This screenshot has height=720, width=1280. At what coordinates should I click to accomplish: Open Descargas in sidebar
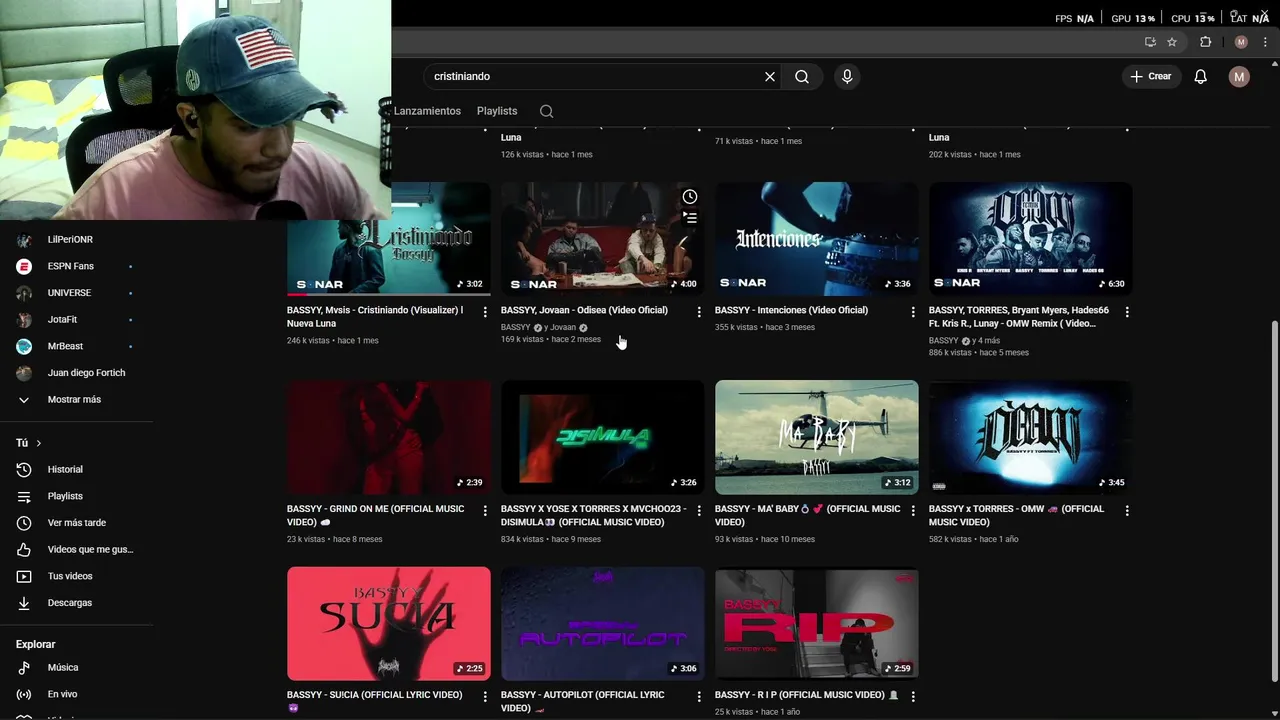pos(70,603)
